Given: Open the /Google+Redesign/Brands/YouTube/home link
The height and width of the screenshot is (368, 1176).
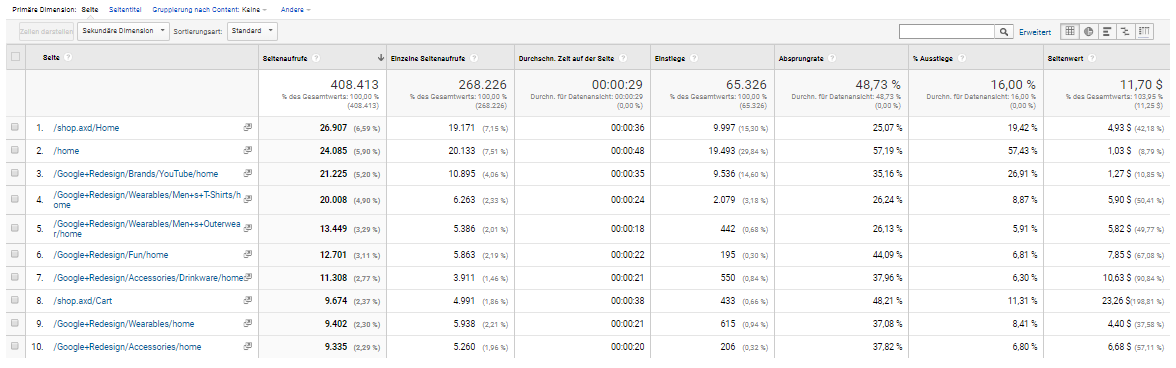Looking at the screenshot, I should click(x=136, y=174).
